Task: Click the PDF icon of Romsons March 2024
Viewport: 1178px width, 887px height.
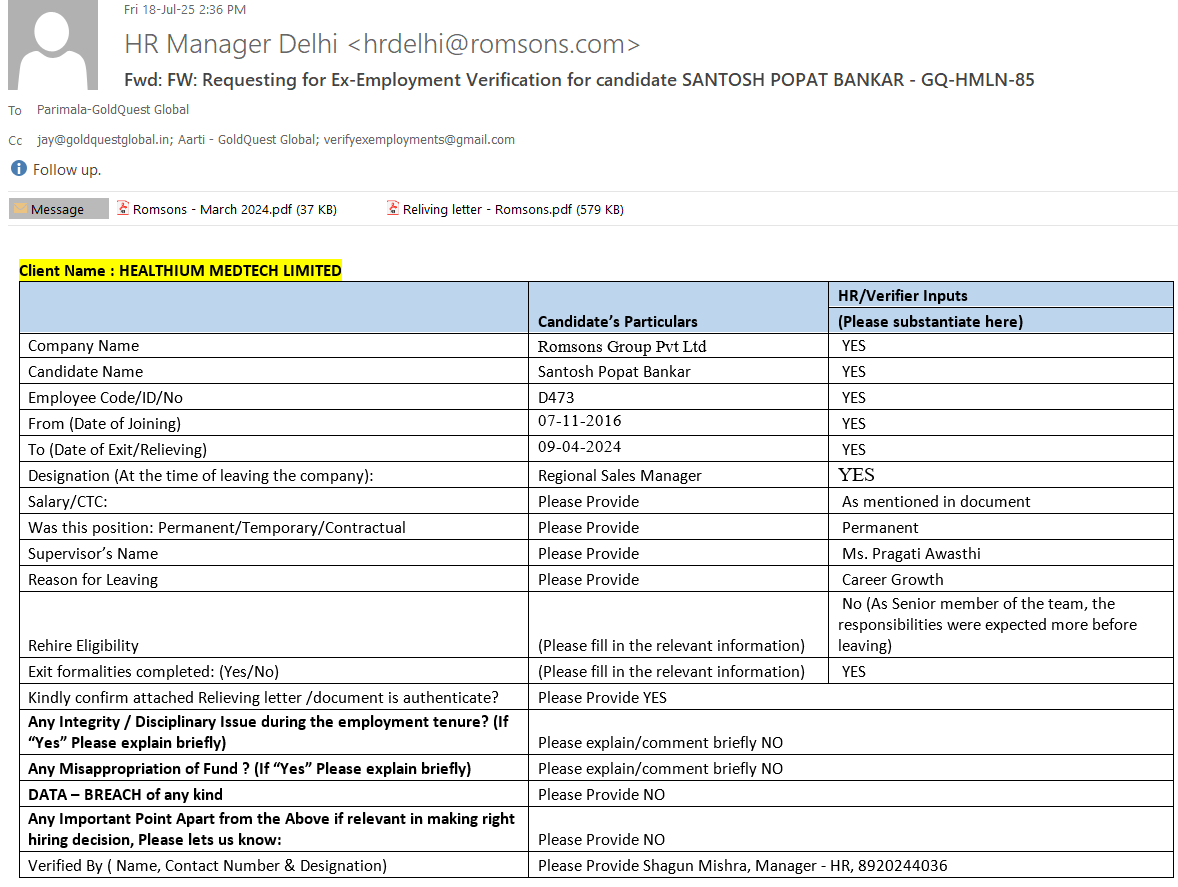Action: click(124, 209)
